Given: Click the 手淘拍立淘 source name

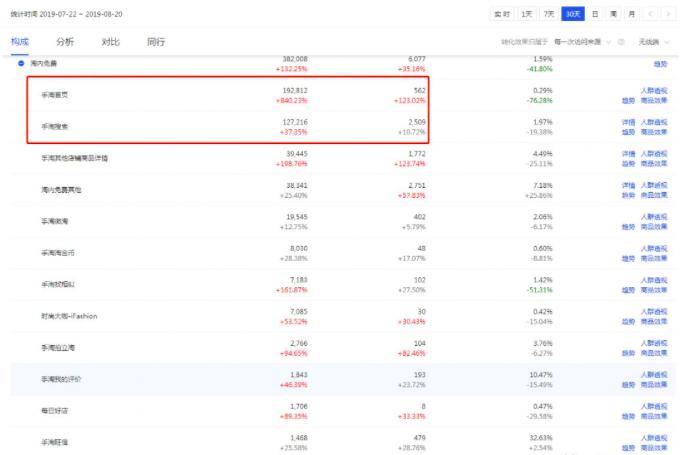Looking at the screenshot, I should pyautogui.click(x=58, y=348).
